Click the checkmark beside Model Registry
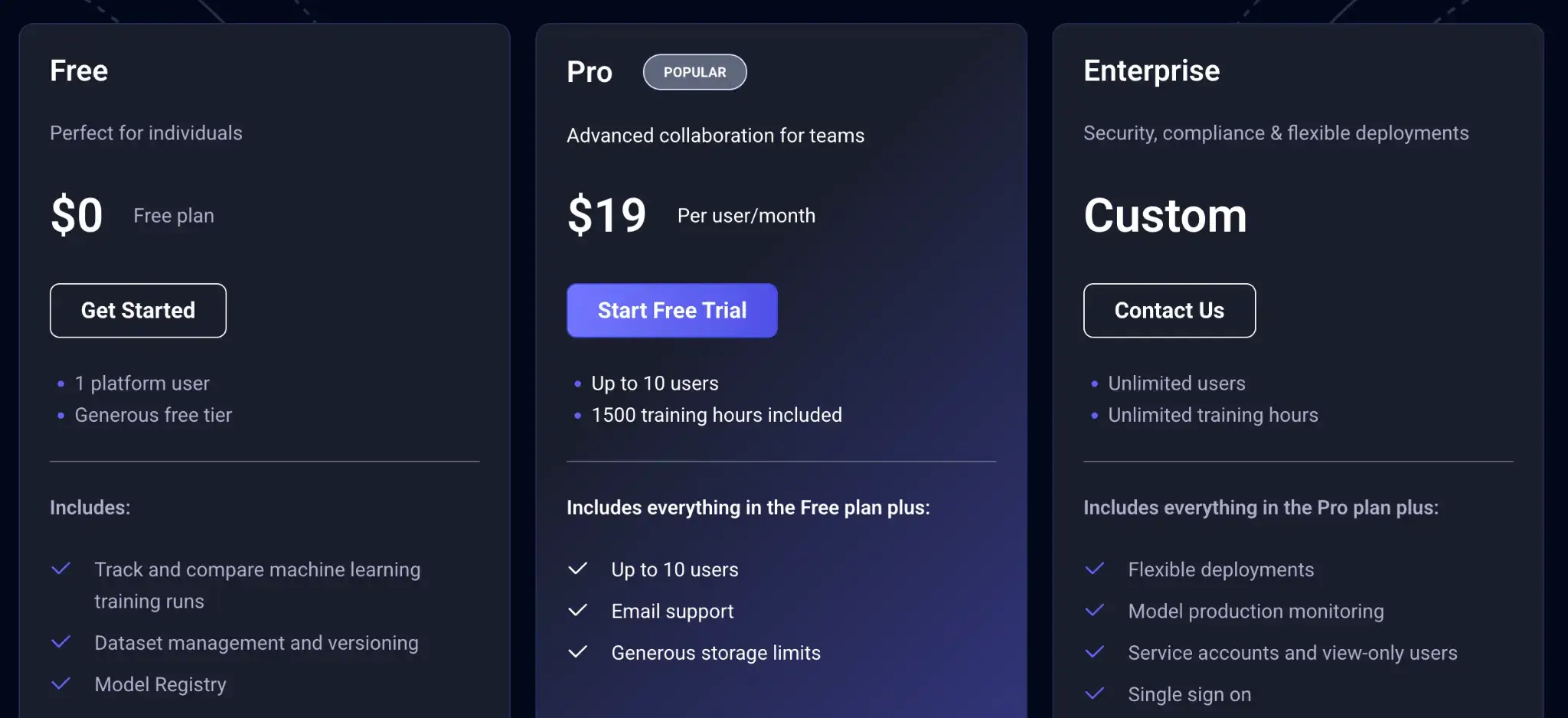This screenshot has width=1568, height=718. tap(61, 684)
